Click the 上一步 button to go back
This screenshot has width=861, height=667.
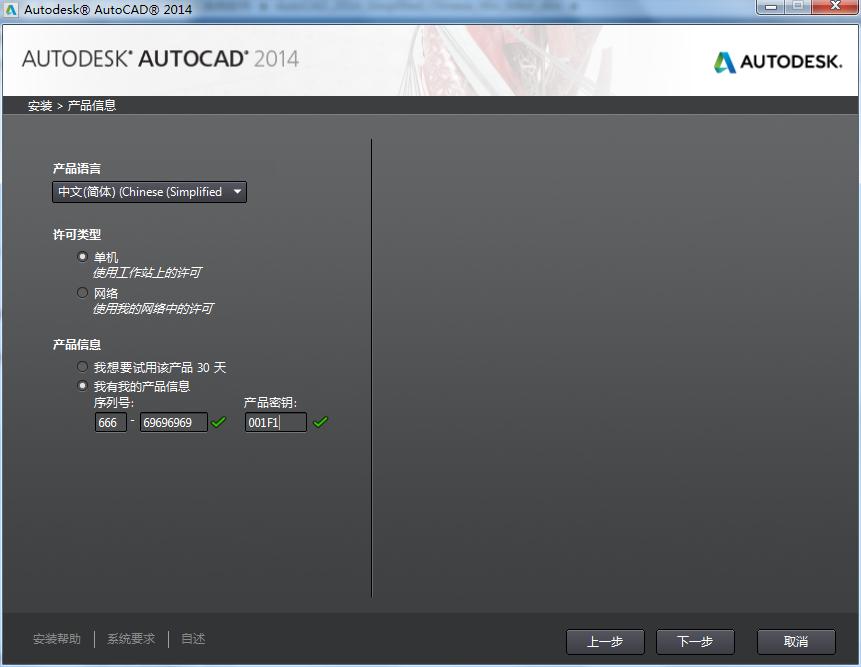pyautogui.click(x=605, y=642)
